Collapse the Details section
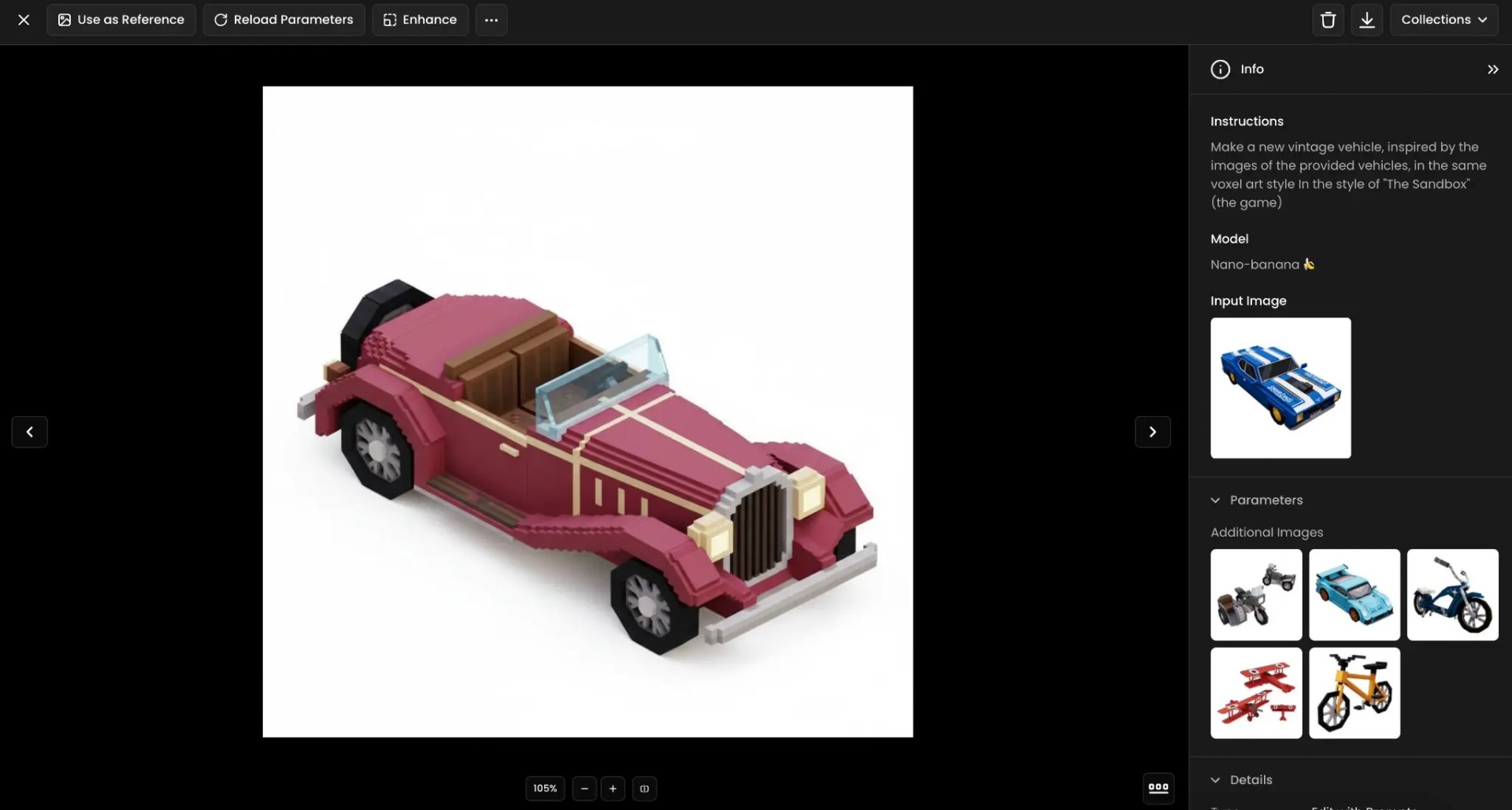The width and height of the screenshot is (1512, 810). (x=1215, y=780)
